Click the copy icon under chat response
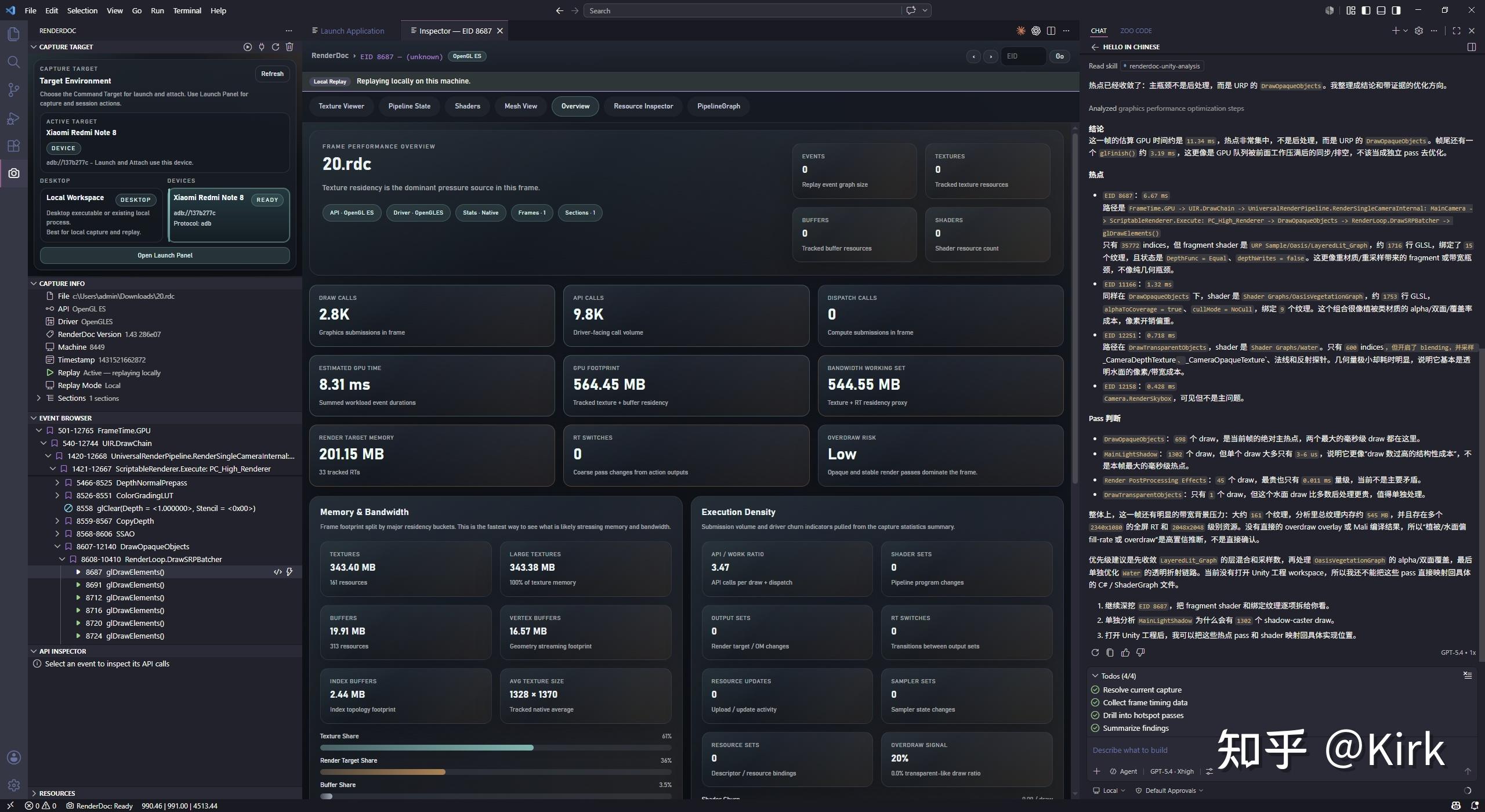Image resolution: width=1485 pixels, height=812 pixels. click(x=1110, y=652)
